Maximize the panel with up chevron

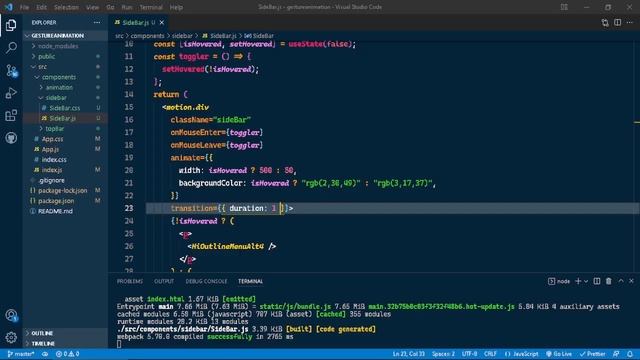click(x=621, y=281)
